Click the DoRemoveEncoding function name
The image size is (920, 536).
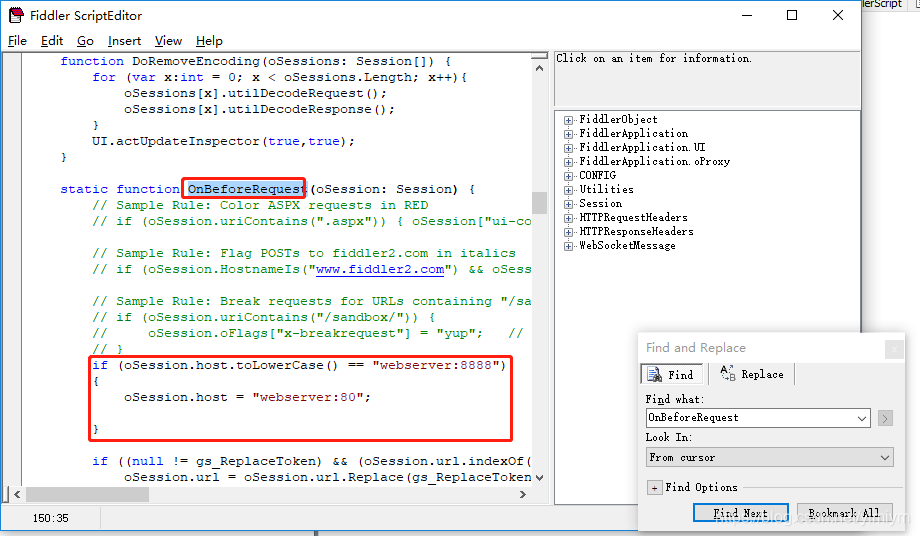[x=196, y=61]
